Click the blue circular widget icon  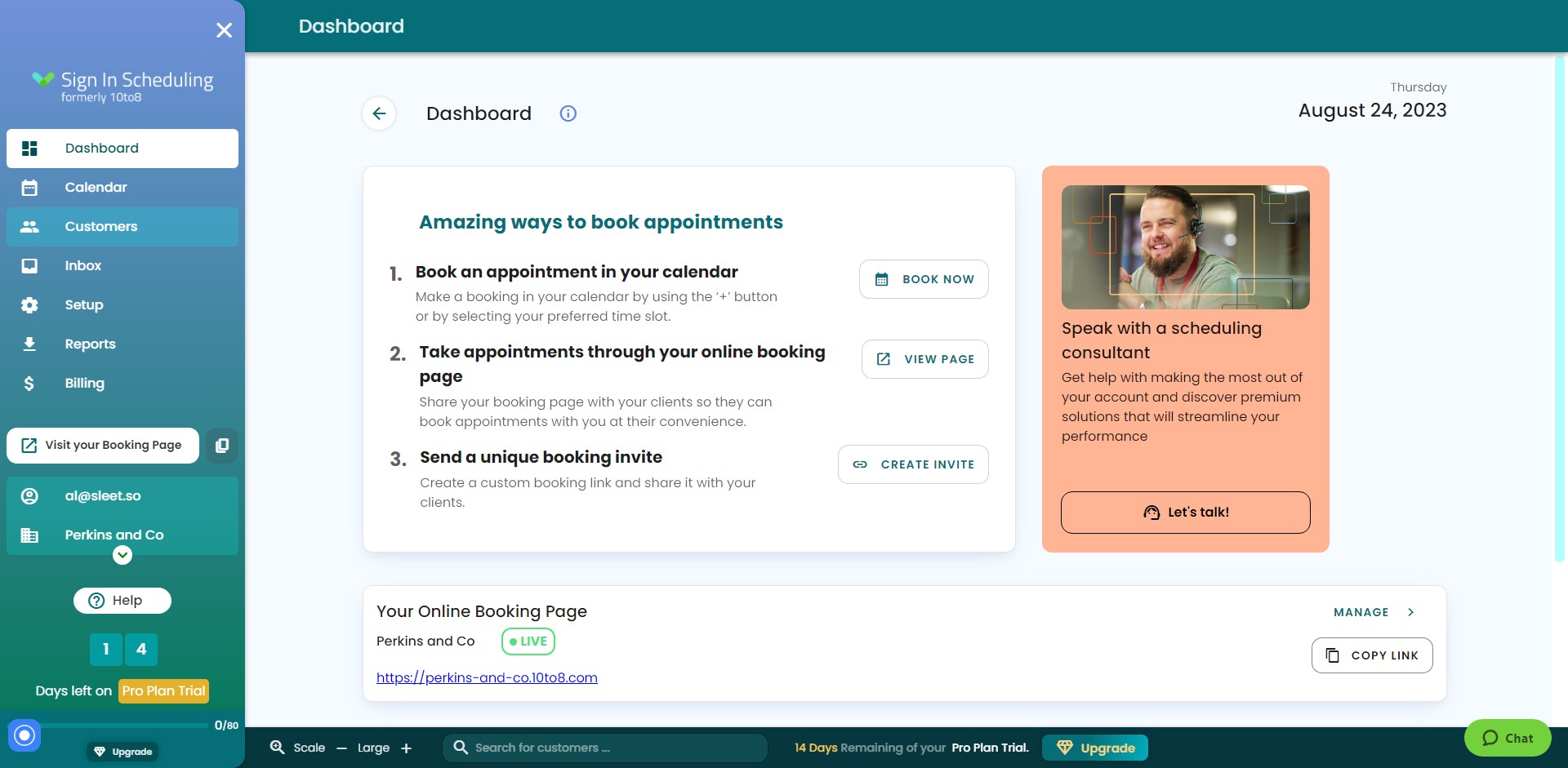click(x=24, y=735)
